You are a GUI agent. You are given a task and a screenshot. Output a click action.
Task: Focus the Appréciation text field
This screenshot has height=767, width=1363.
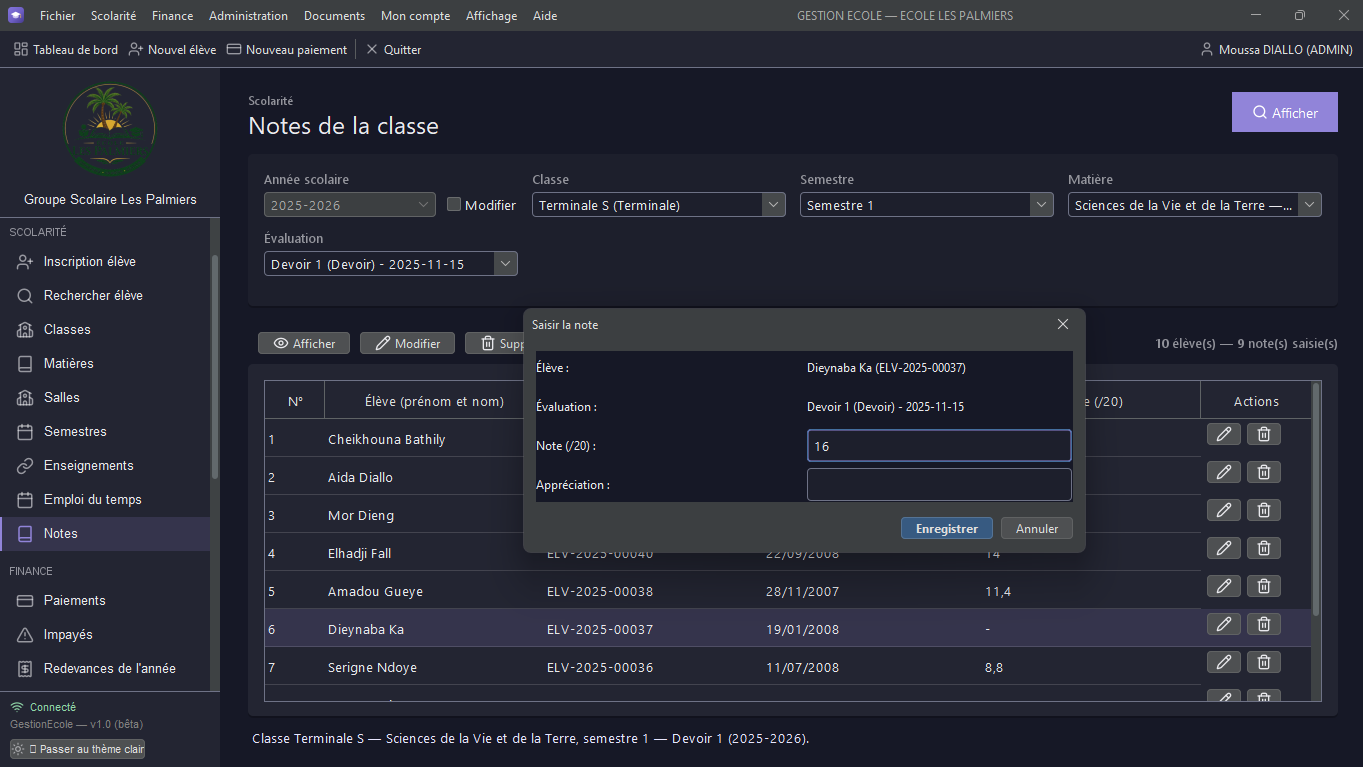pyautogui.click(x=939, y=484)
